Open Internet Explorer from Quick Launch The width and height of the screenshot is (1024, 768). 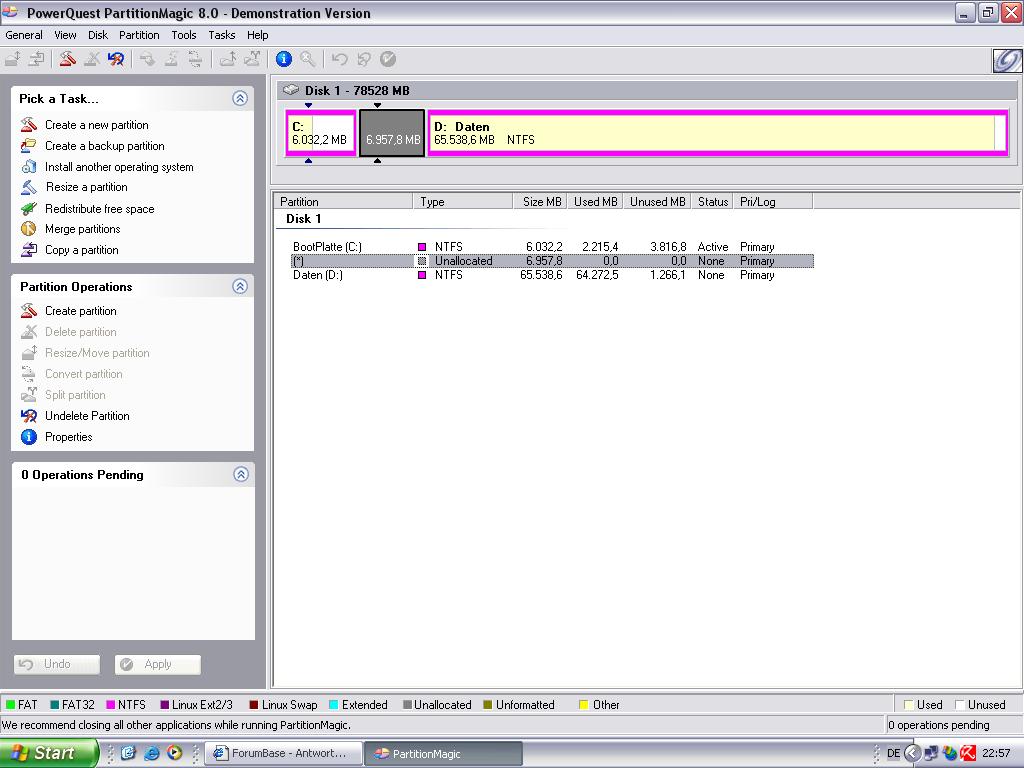[x=152, y=753]
